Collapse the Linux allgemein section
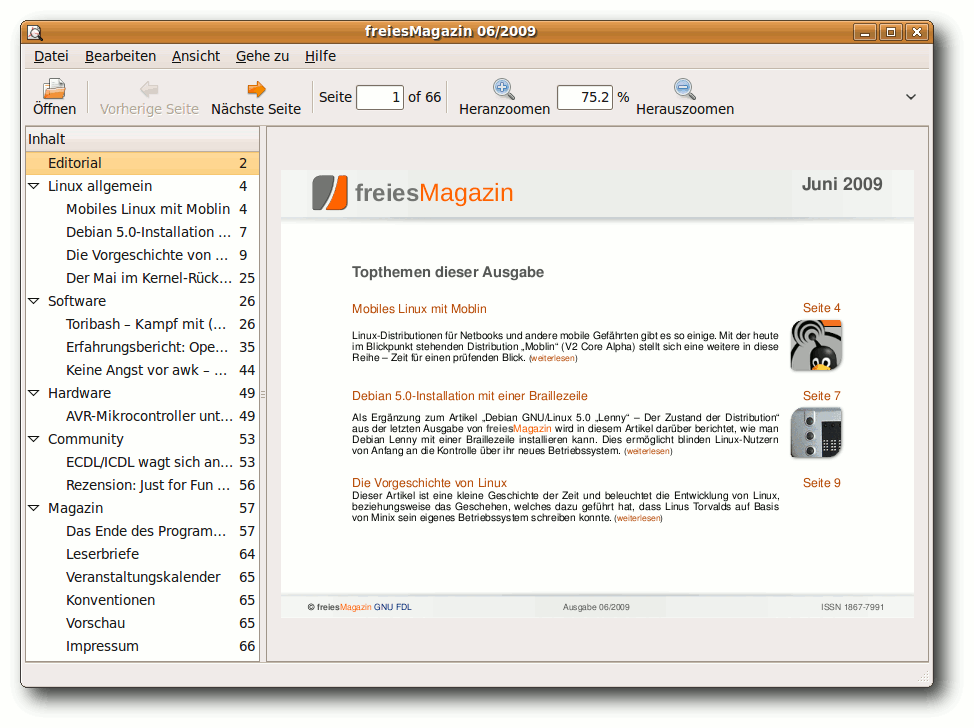Viewport: 974px width, 728px height. pos(34,186)
